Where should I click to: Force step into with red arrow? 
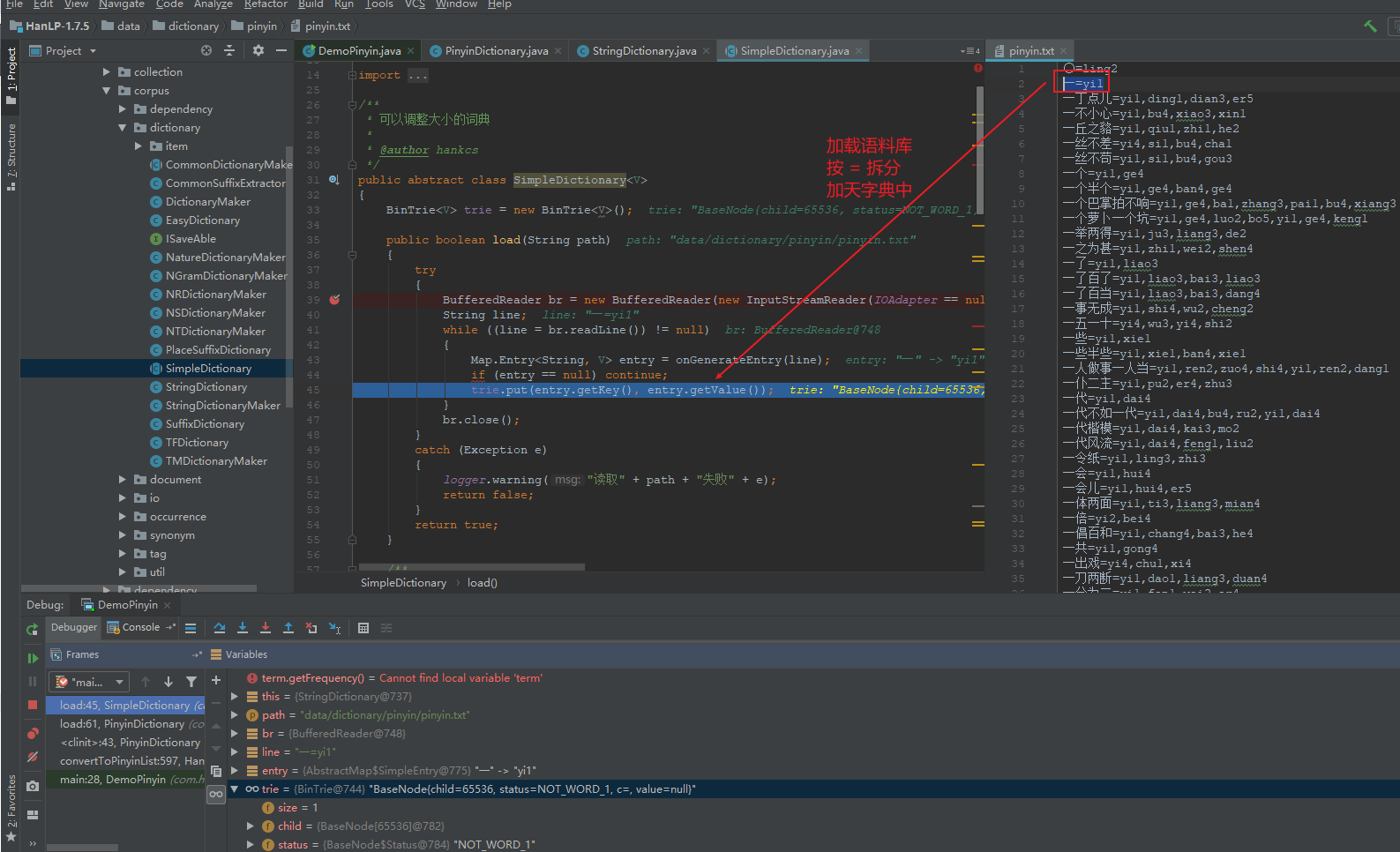tap(266, 628)
